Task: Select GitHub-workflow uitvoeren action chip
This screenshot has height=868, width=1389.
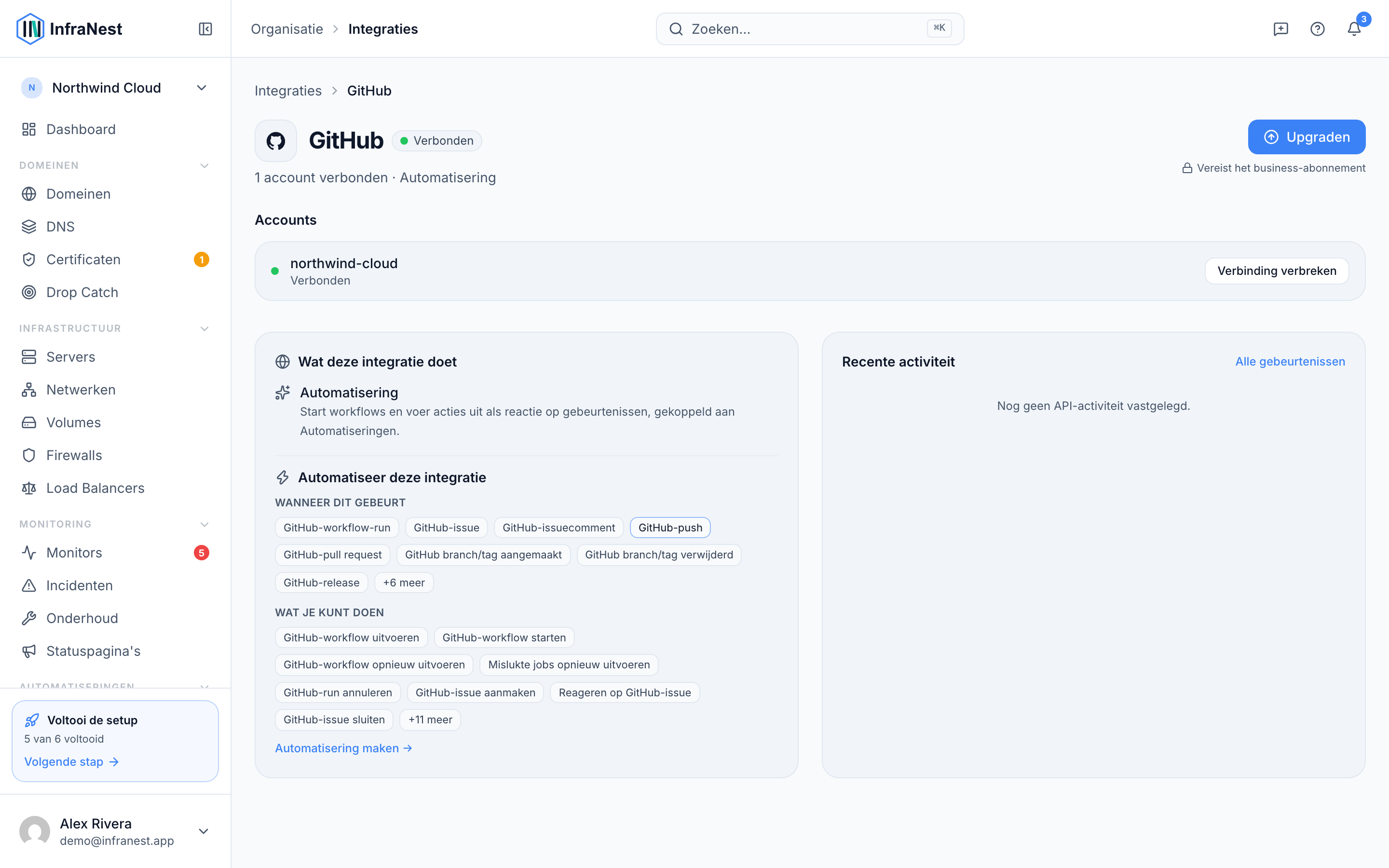Action: tap(351, 638)
